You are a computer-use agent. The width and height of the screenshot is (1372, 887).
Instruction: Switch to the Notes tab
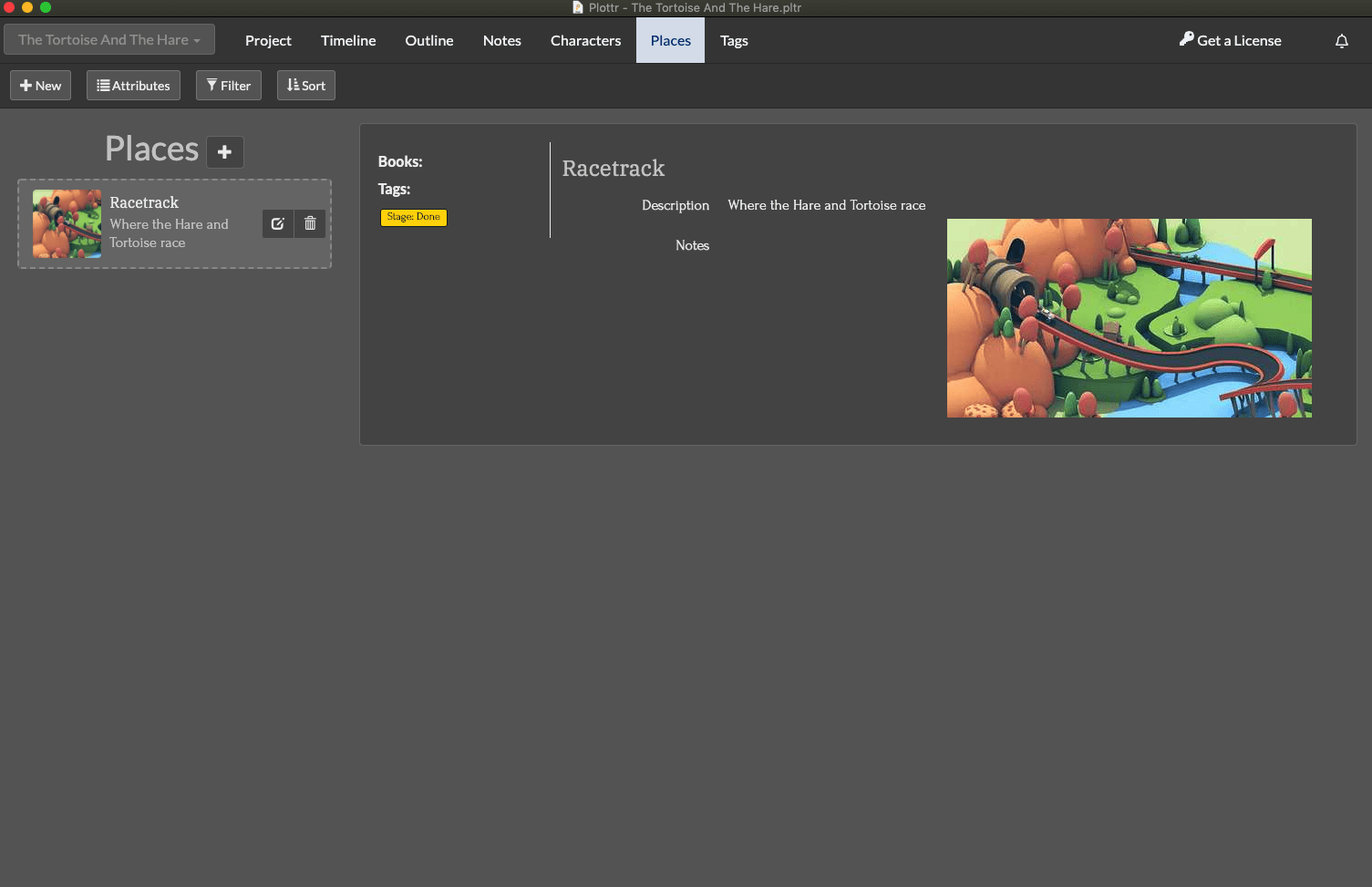point(502,41)
